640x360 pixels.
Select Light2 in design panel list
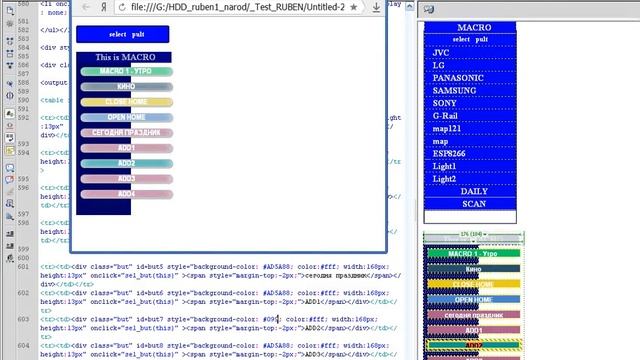pos(470,179)
